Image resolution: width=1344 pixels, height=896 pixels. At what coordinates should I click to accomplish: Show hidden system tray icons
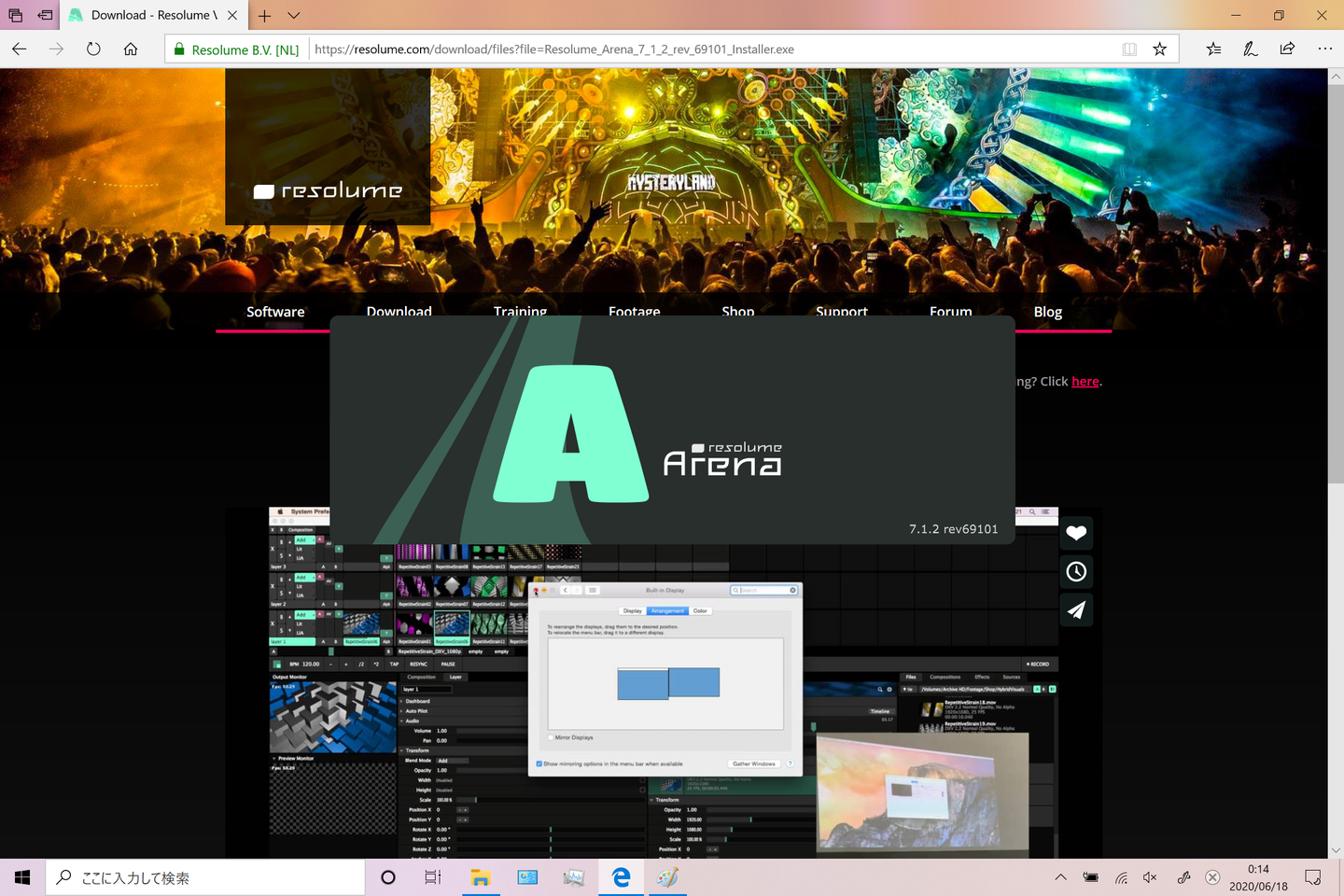[1060, 877]
